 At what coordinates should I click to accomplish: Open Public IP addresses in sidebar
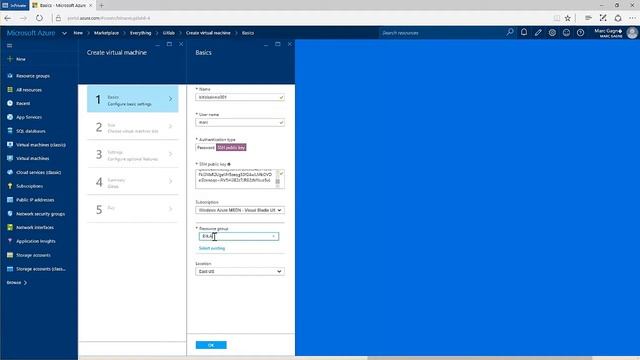click(35, 200)
